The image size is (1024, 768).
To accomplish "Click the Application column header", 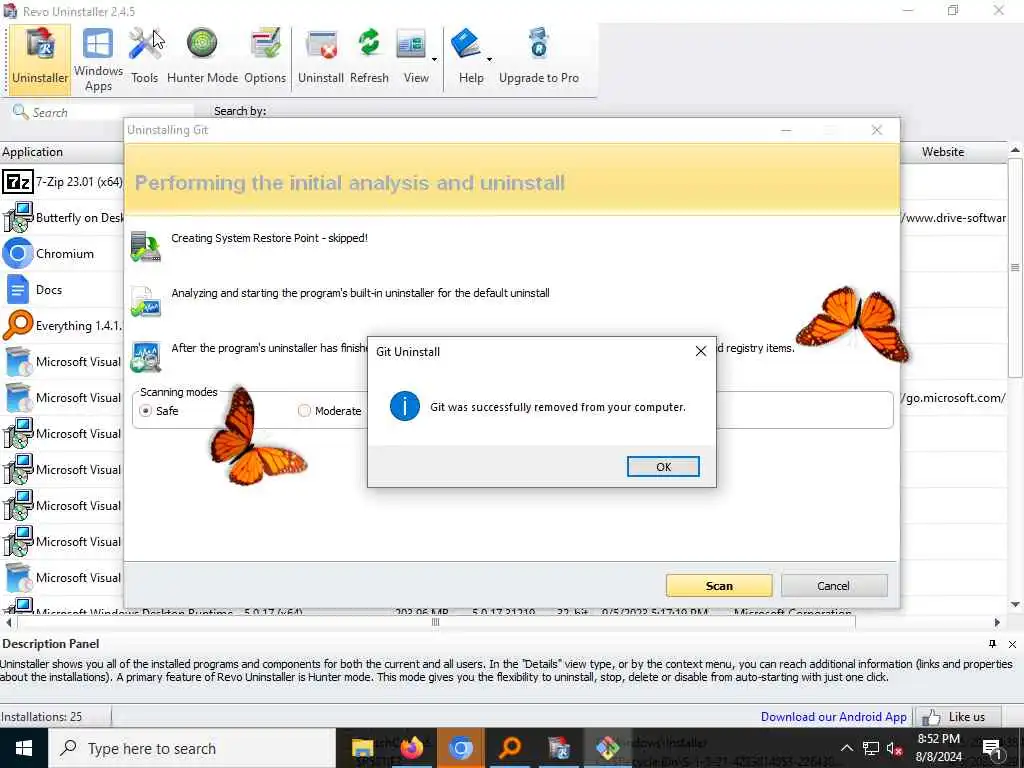I will pos(62,152).
